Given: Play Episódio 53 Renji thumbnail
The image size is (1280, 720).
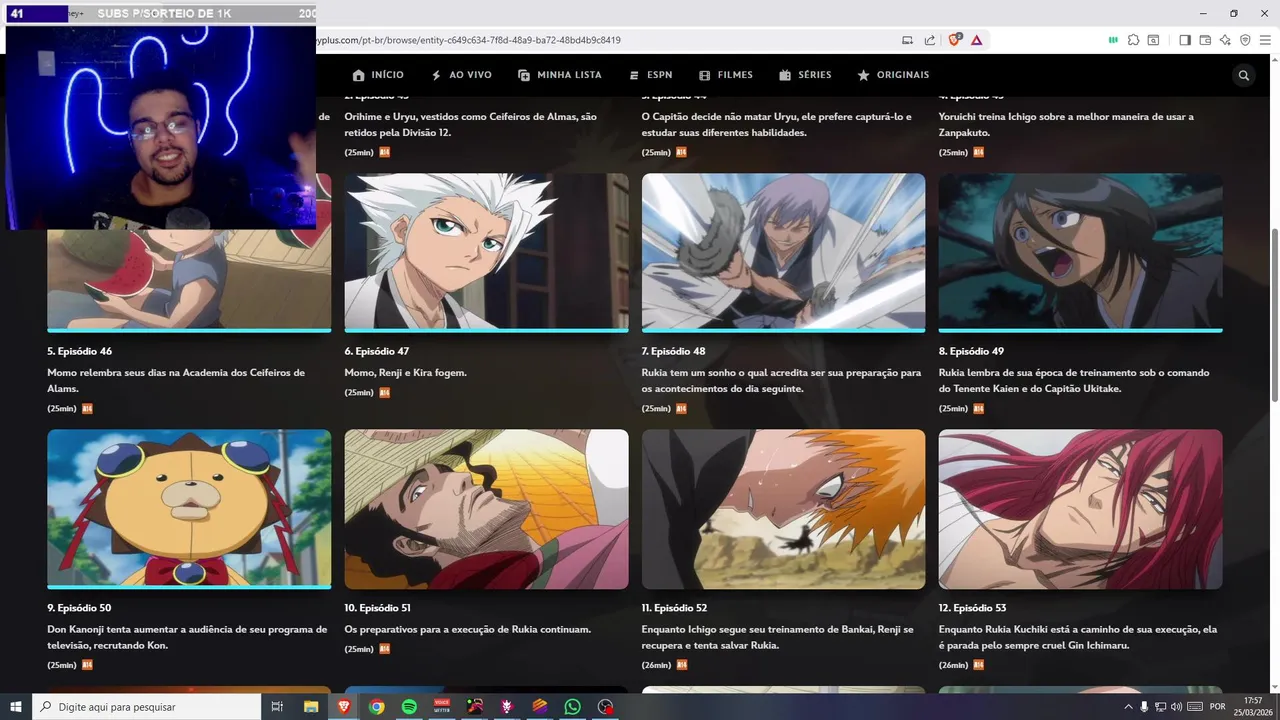Looking at the screenshot, I should (1080, 509).
